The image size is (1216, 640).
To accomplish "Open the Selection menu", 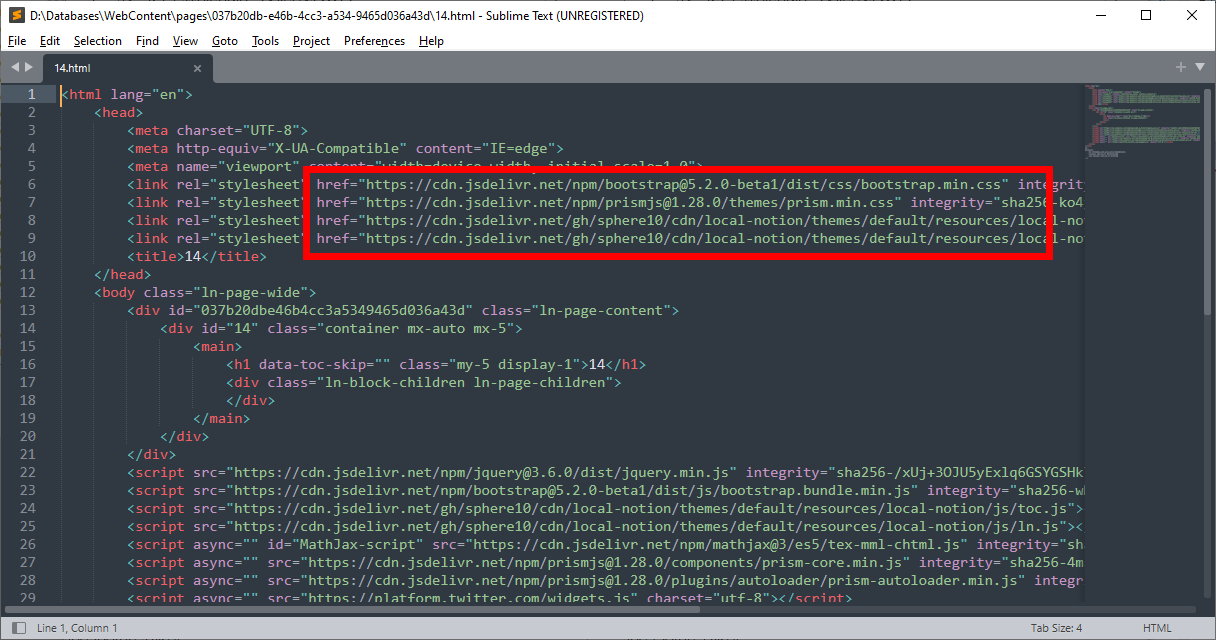I will click(98, 41).
